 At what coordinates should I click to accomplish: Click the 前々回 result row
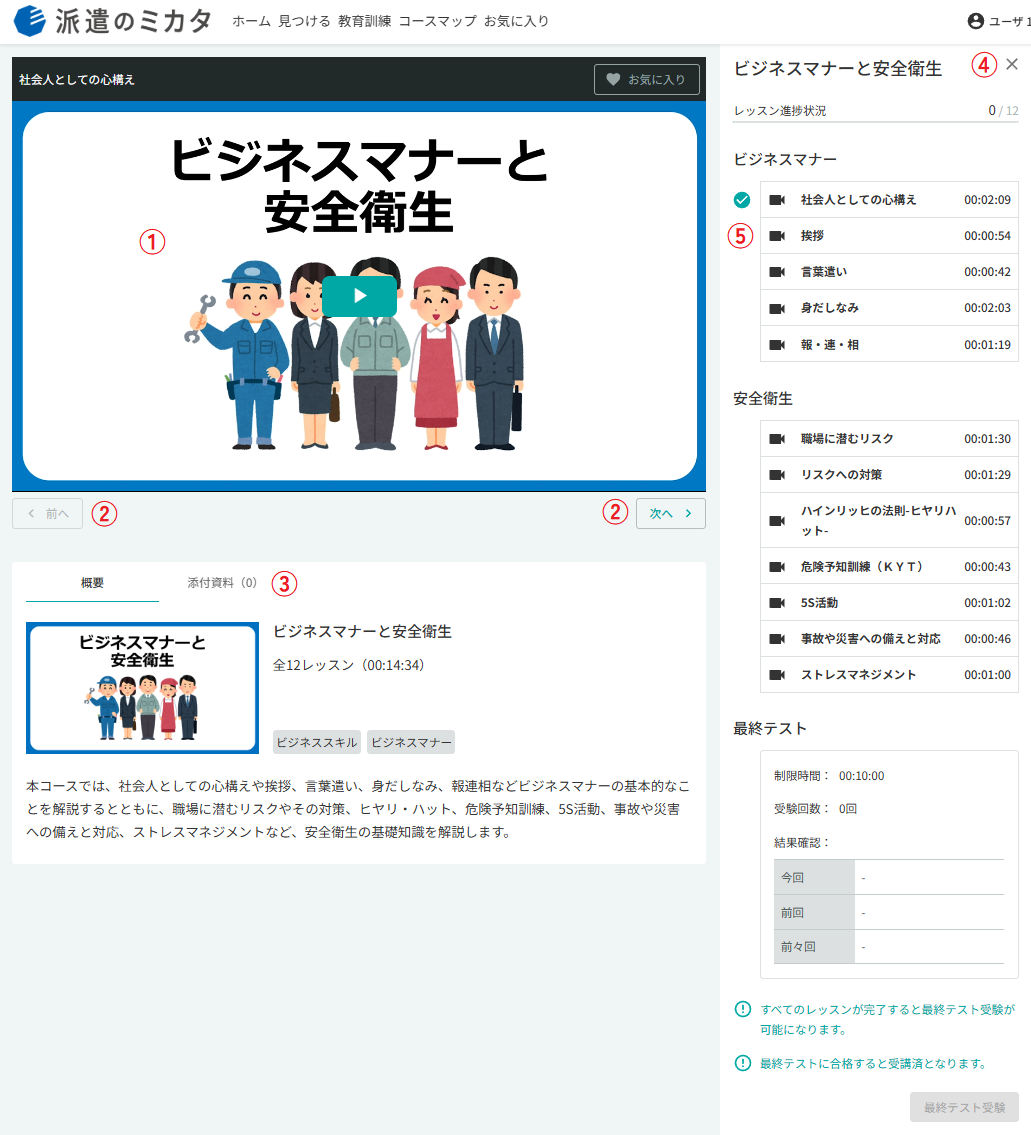(889, 947)
